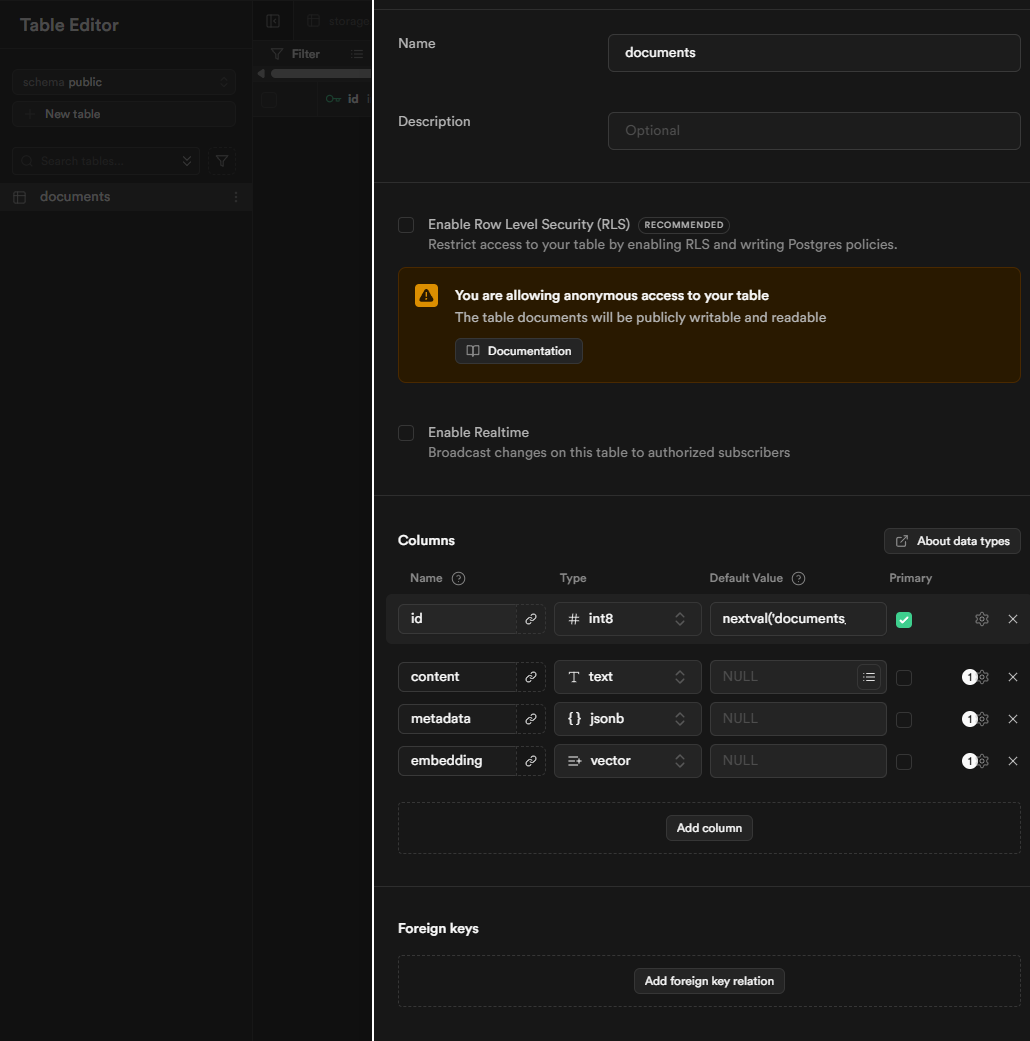Click the link icon beside id column

[531, 619]
